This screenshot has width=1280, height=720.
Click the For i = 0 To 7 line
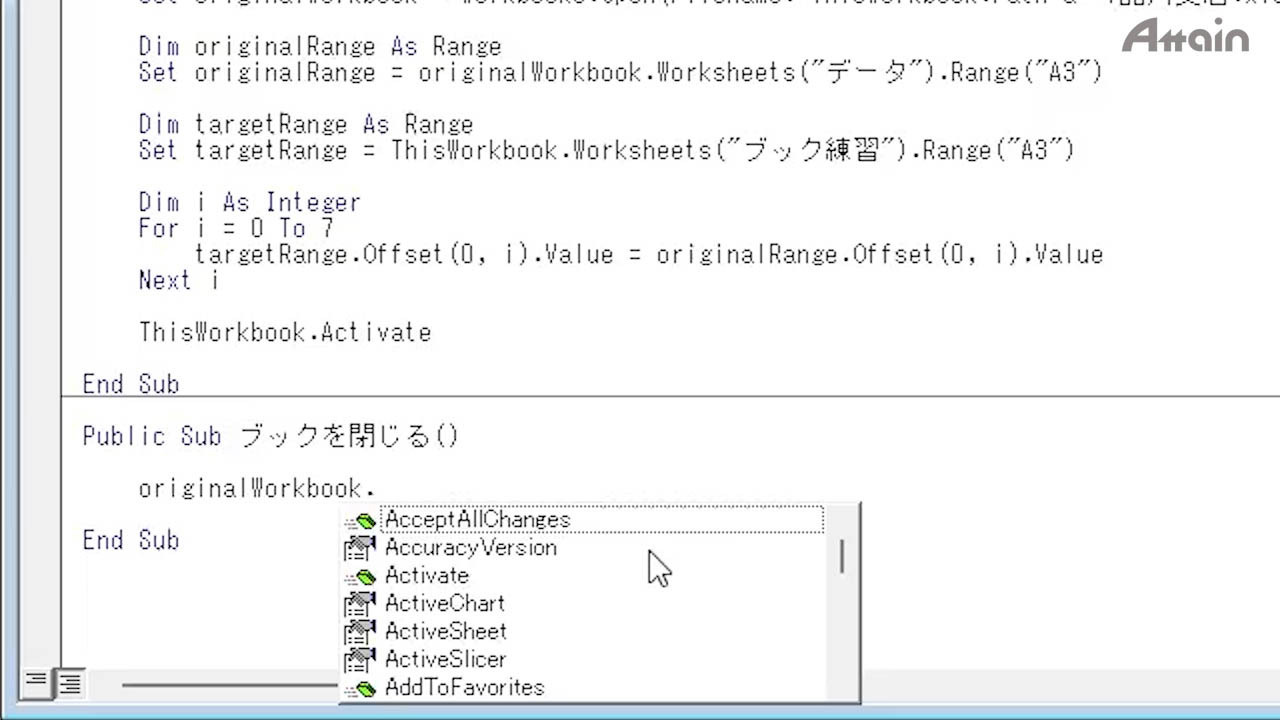(236, 229)
